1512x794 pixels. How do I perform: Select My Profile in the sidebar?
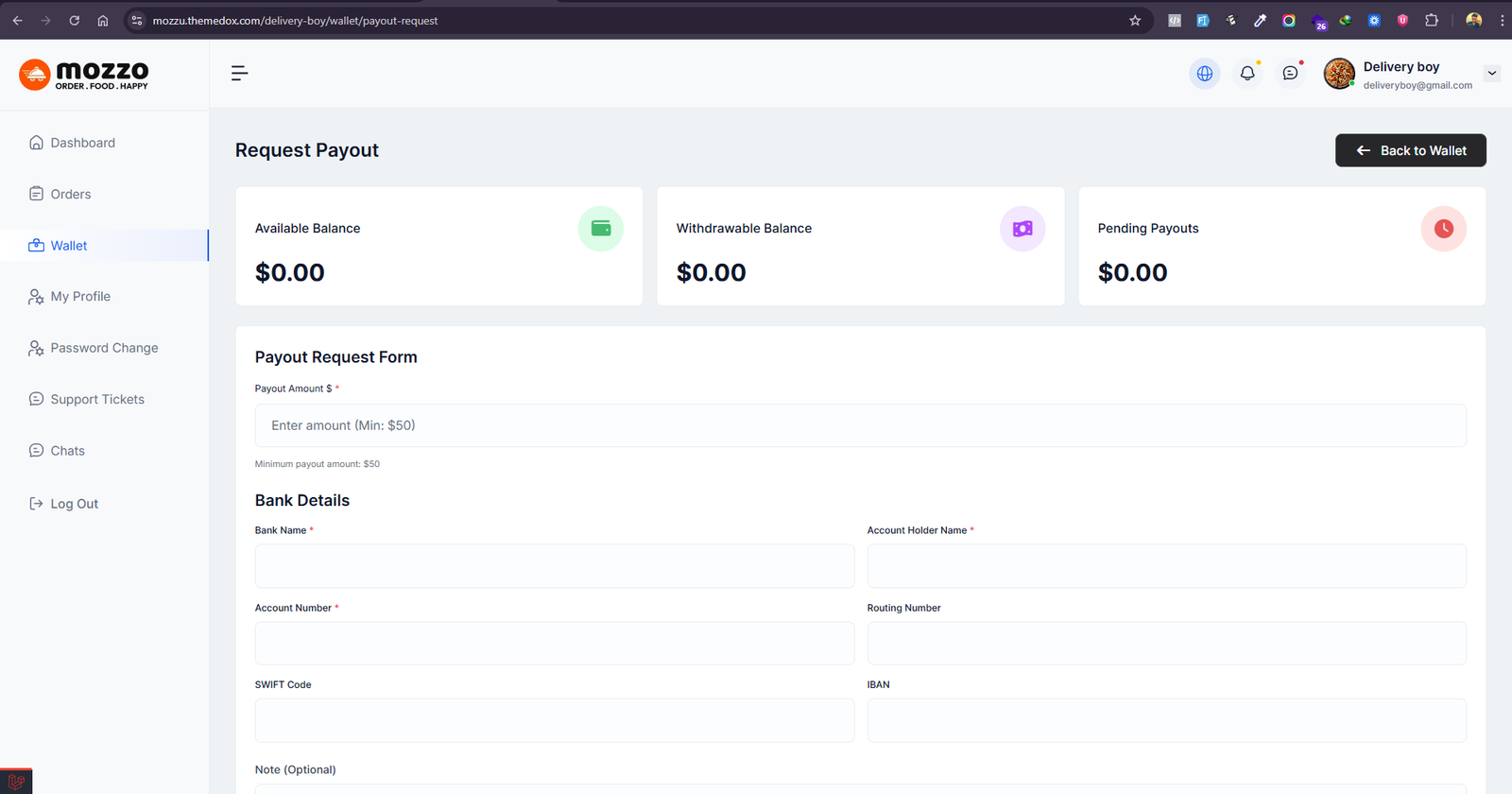click(x=80, y=297)
